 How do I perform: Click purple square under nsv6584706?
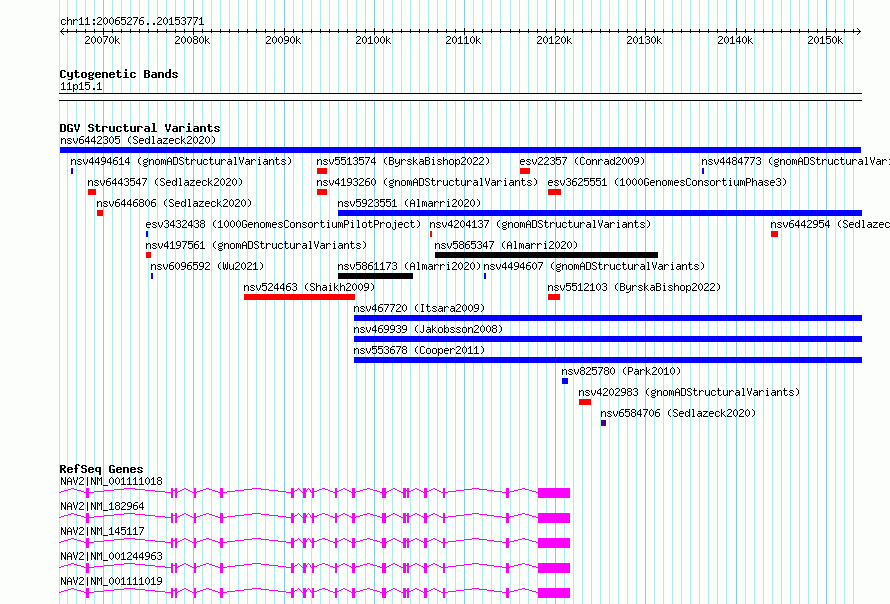[x=603, y=423]
